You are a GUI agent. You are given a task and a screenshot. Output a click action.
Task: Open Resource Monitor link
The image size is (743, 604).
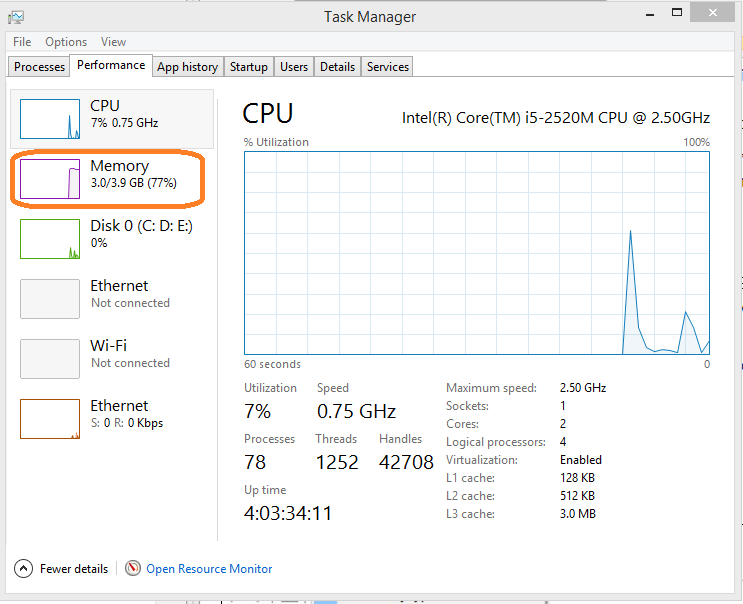(x=209, y=569)
